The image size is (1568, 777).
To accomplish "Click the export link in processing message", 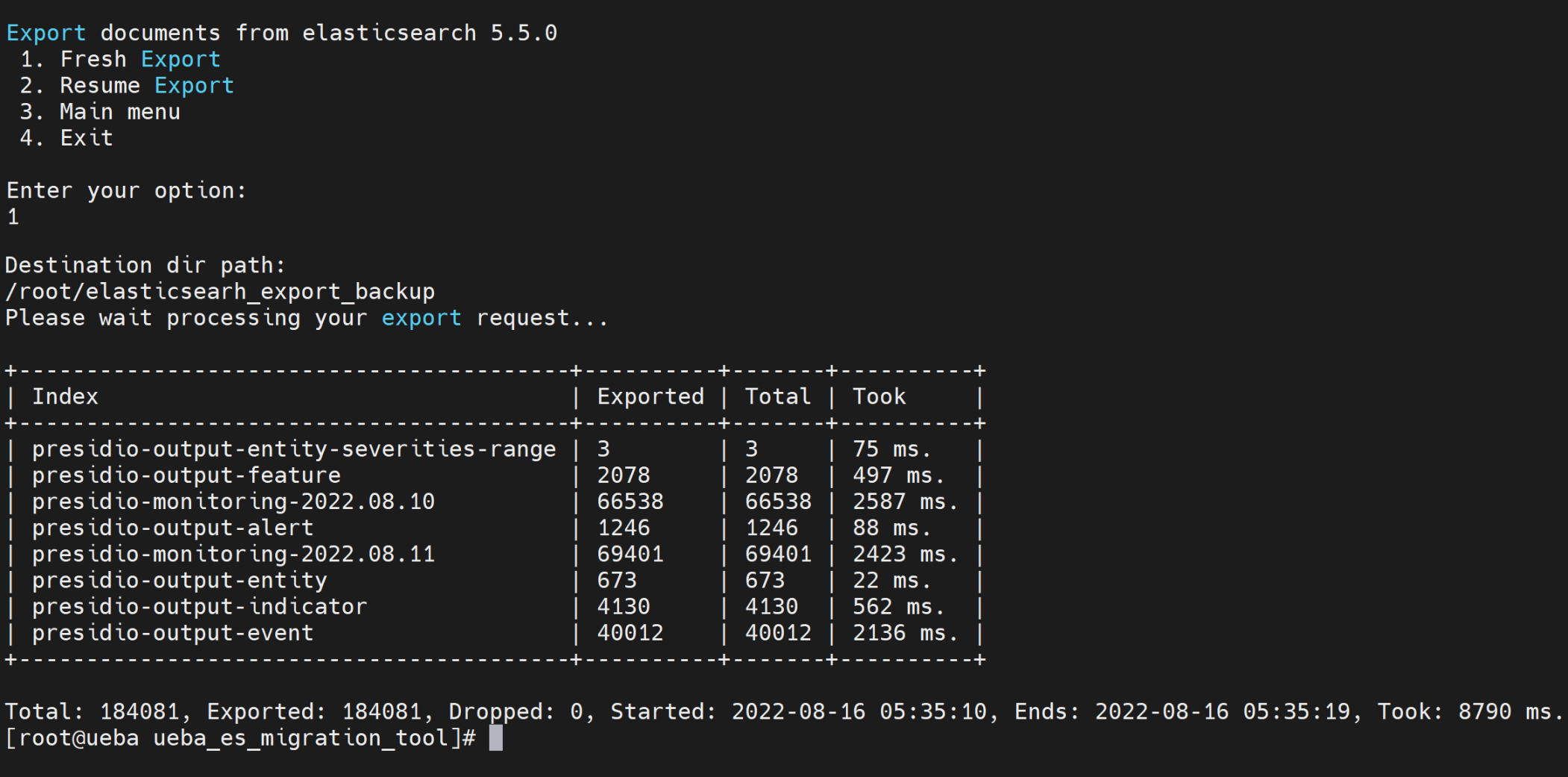I will pyautogui.click(x=421, y=317).
